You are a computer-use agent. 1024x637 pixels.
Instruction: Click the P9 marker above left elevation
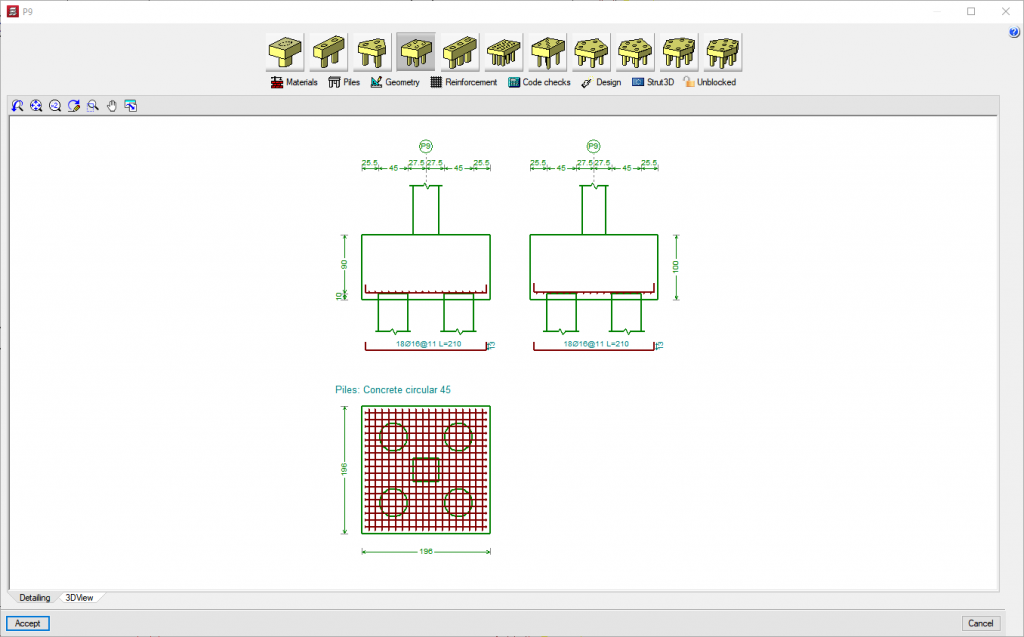(x=426, y=146)
